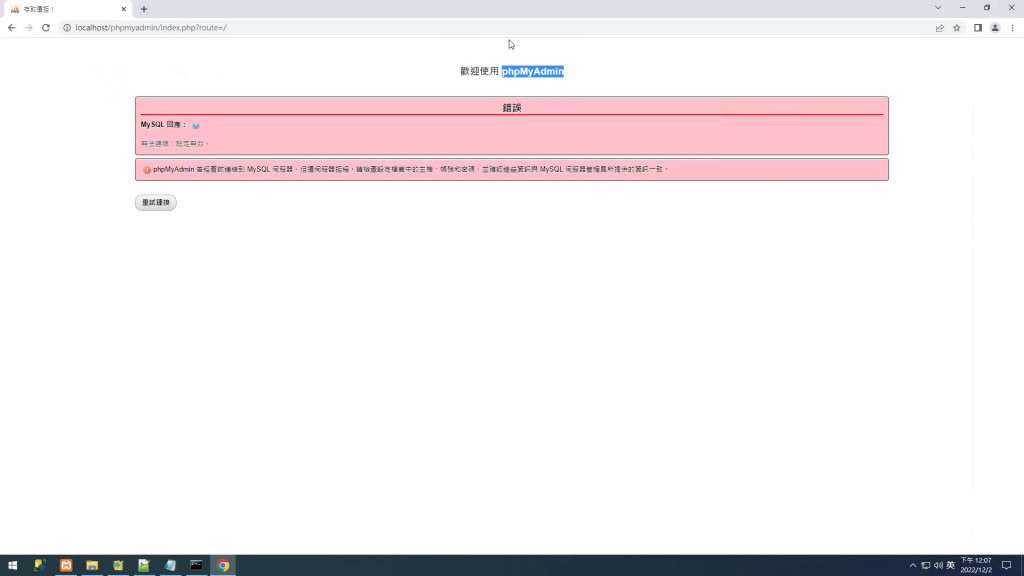Open network status in system tray
Viewport: 1024px width, 576px height.
[925, 565]
